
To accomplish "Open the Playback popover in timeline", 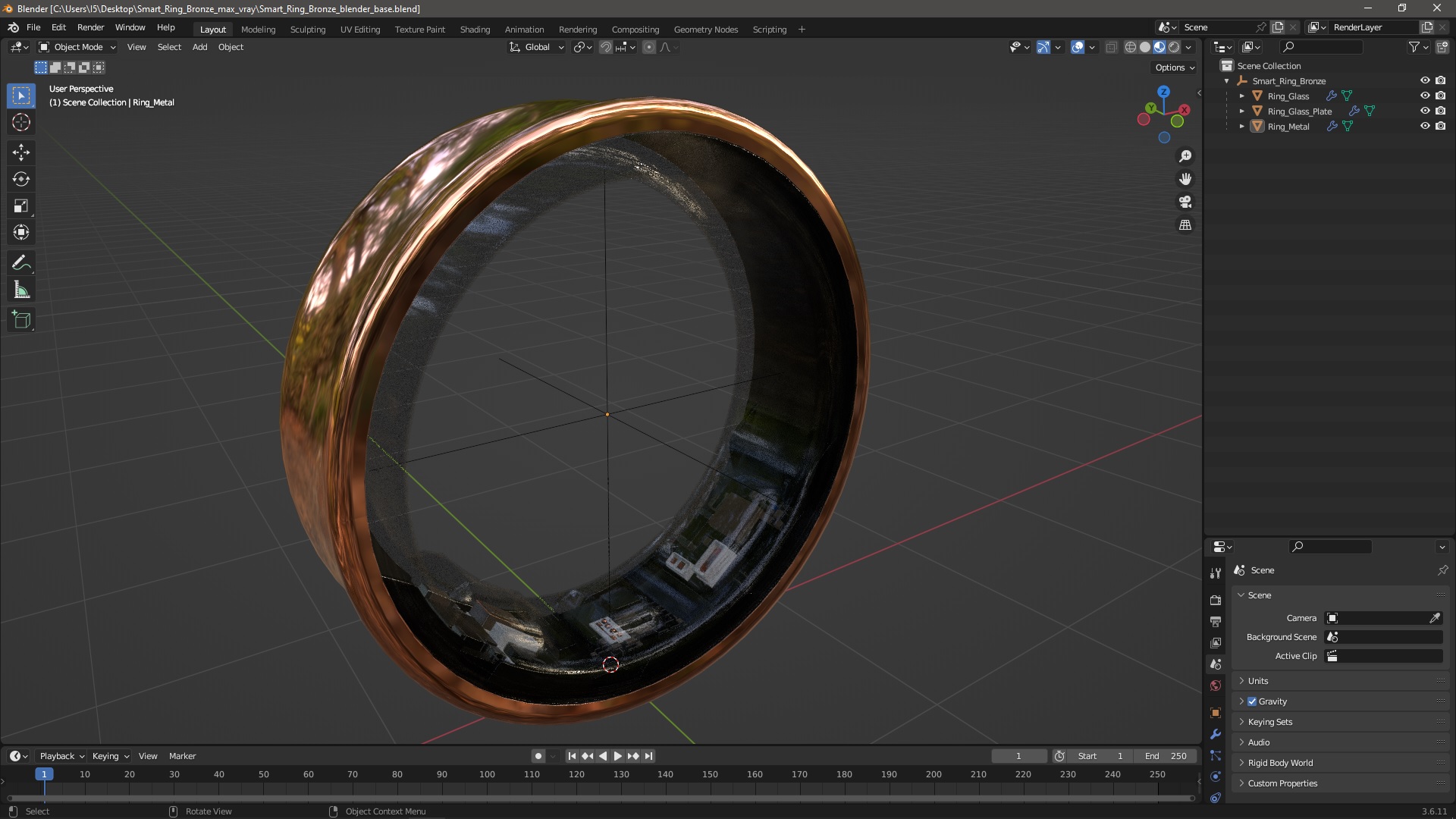I will click(x=61, y=756).
